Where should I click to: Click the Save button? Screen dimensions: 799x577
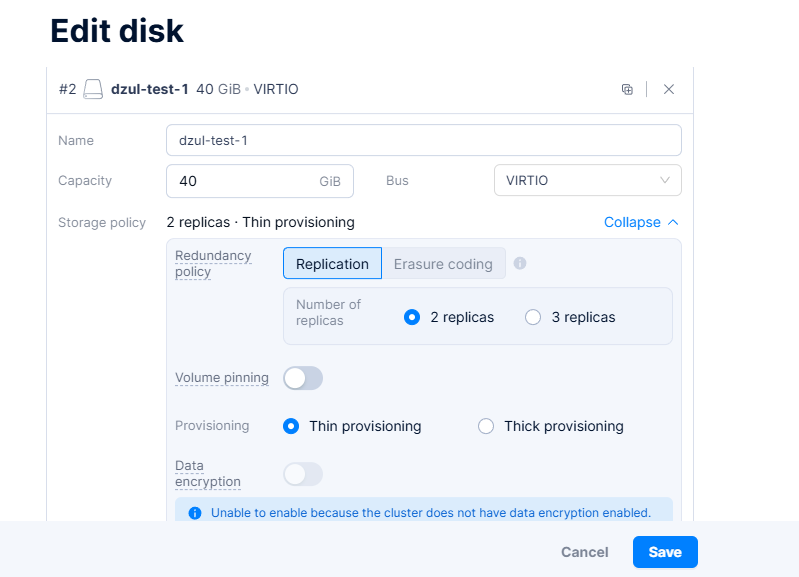coord(665,552)
